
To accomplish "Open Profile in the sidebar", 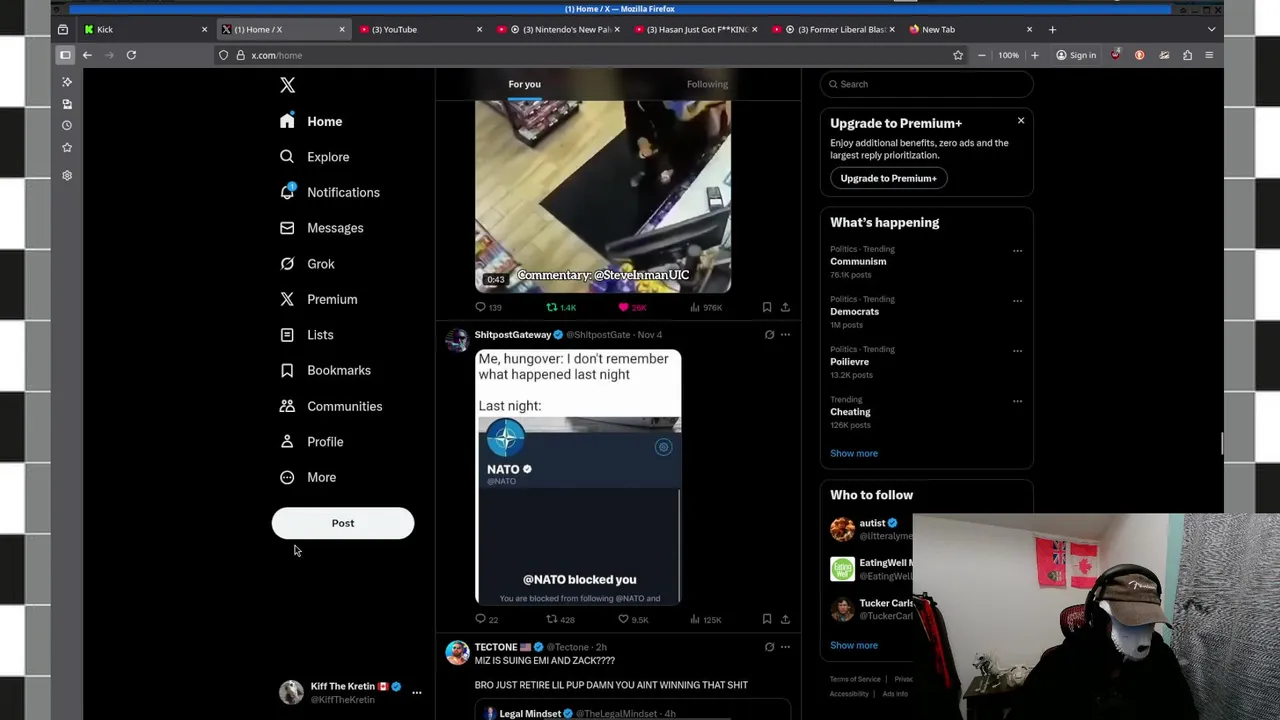I will click(311, 442).
